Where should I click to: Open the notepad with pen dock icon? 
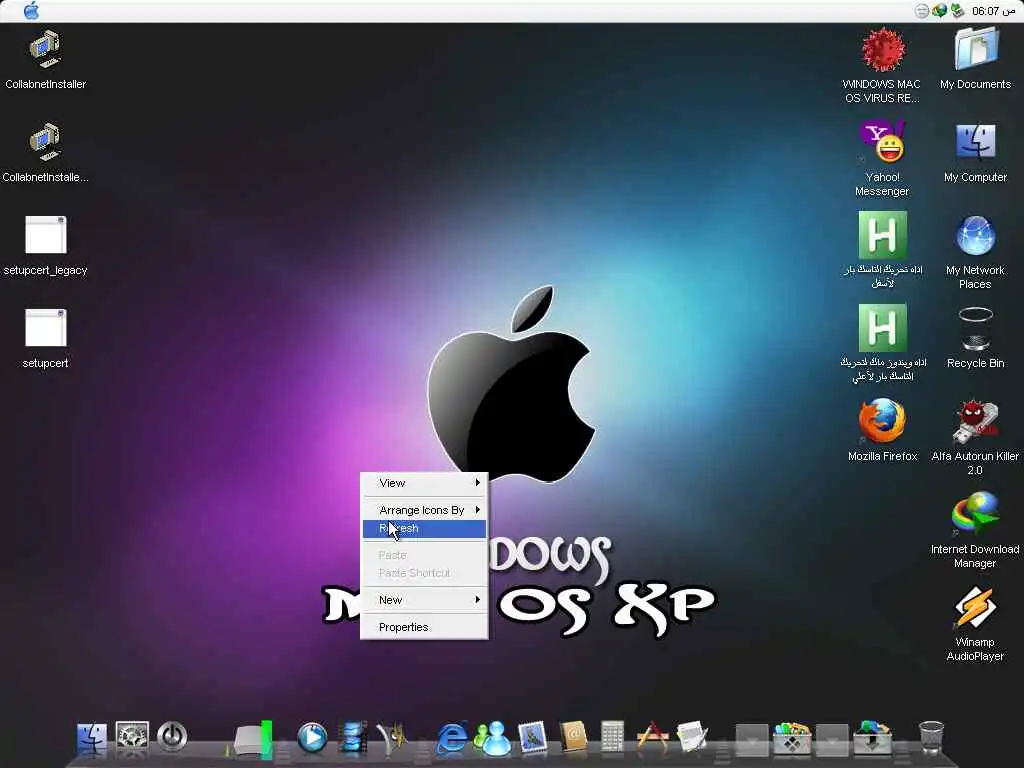(x=692, y=737)
